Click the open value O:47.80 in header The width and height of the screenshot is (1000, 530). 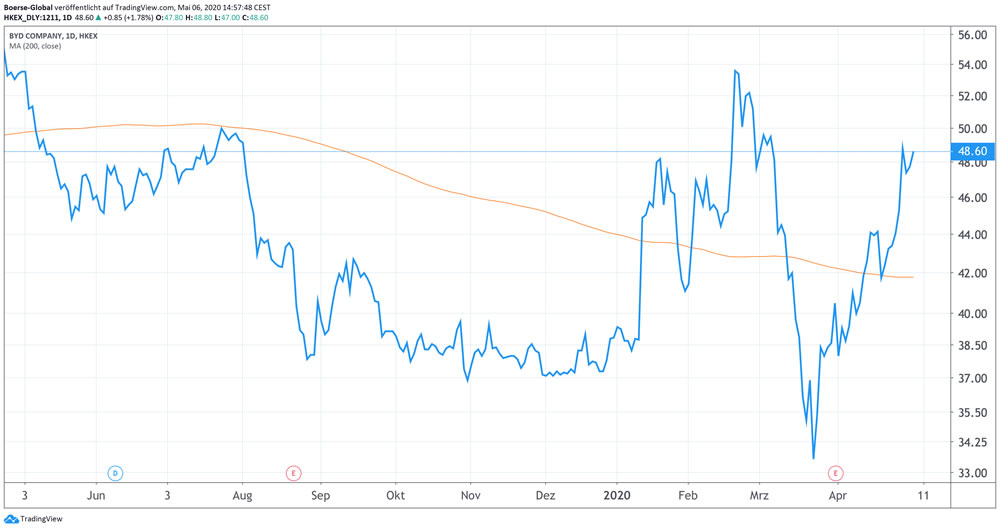170,17
